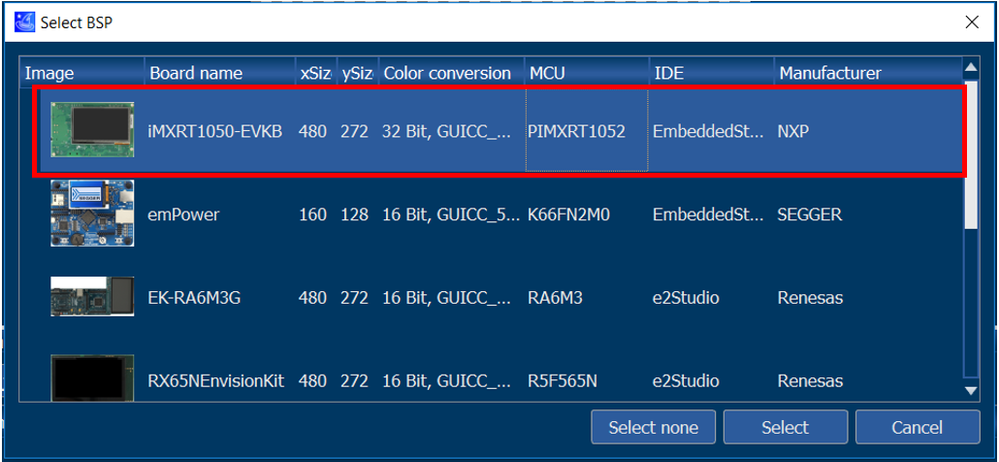This screenshot has height=462, width=999.
Task: Click the RX65NEnvisionKit board thumbnail
Action: [x=92, y=377]
